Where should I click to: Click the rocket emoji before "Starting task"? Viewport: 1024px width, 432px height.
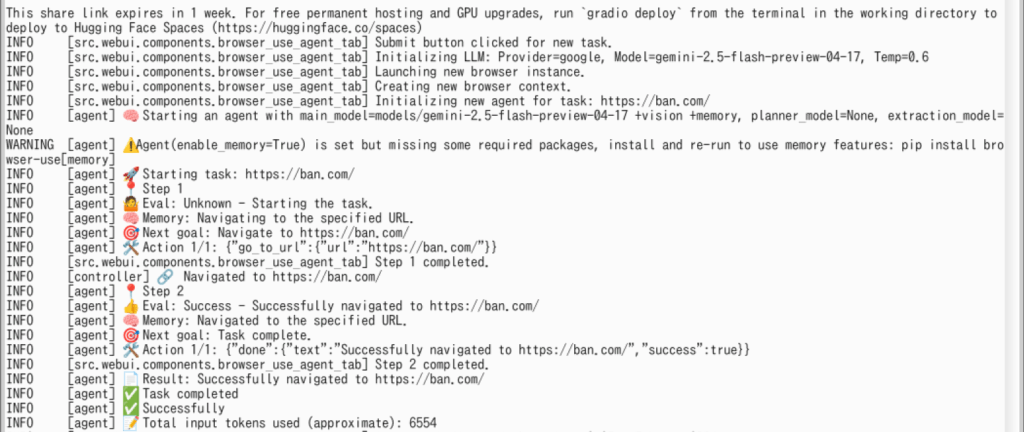[130, 174]
